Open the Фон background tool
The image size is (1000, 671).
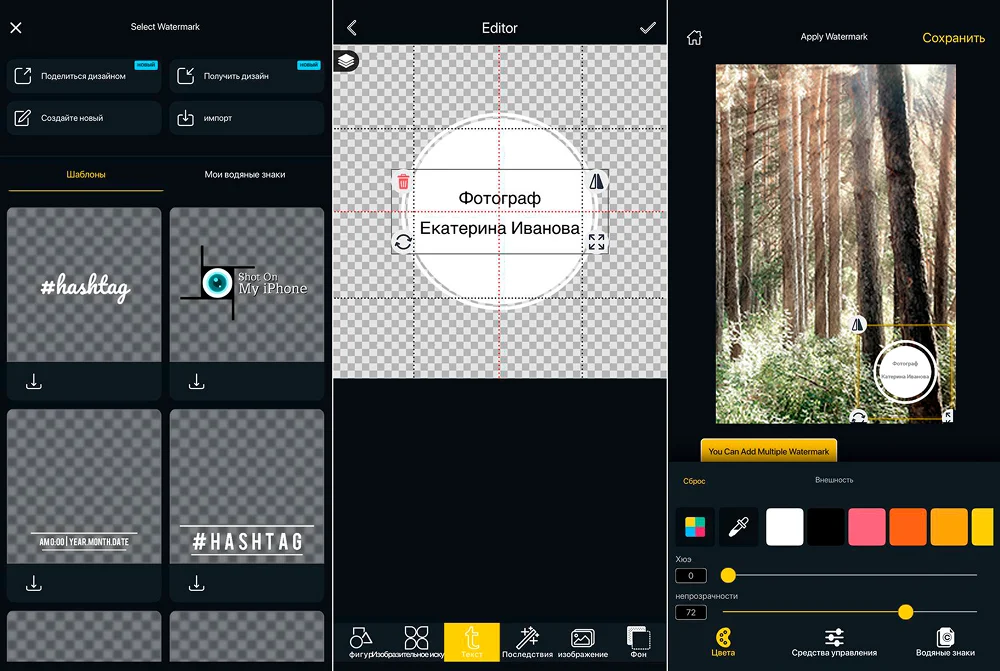638,642
